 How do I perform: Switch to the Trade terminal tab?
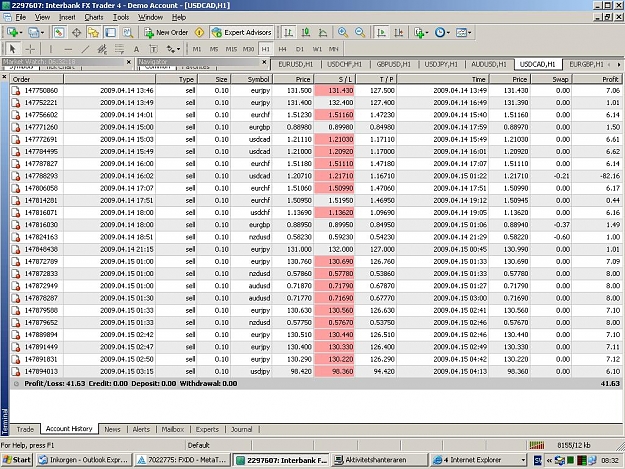coord(25,429)
